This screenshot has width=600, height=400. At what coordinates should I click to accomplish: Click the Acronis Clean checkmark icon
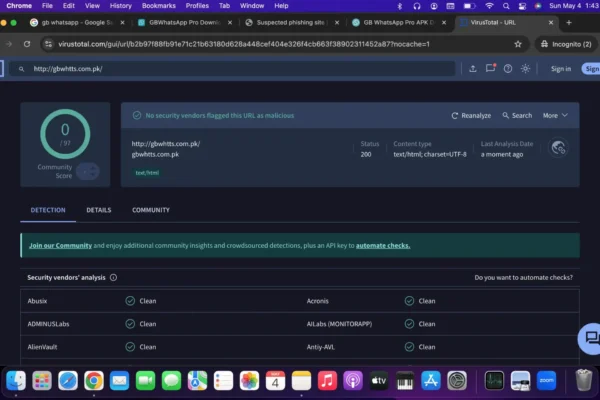coord(409,301)
